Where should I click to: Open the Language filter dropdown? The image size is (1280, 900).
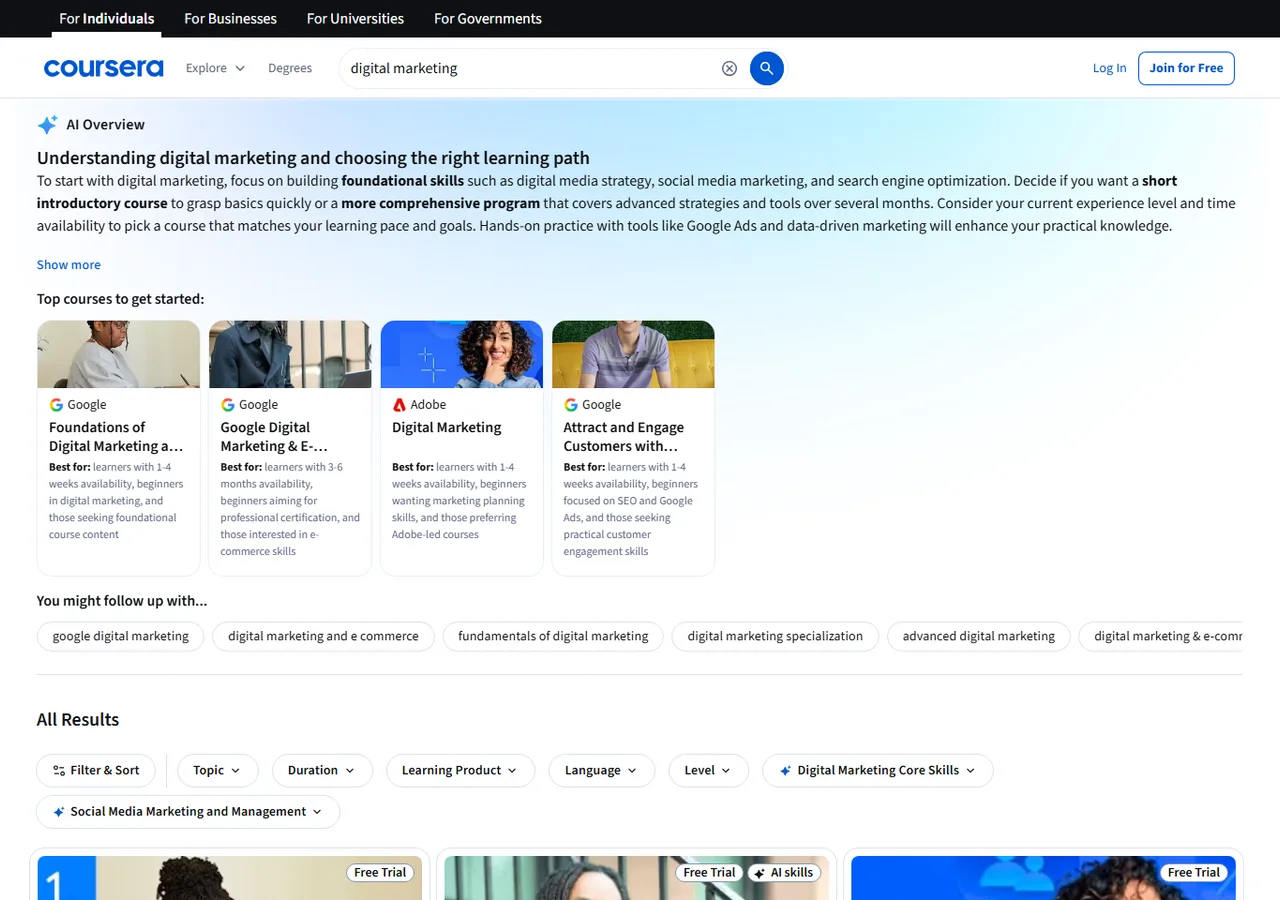pos(601,771)
